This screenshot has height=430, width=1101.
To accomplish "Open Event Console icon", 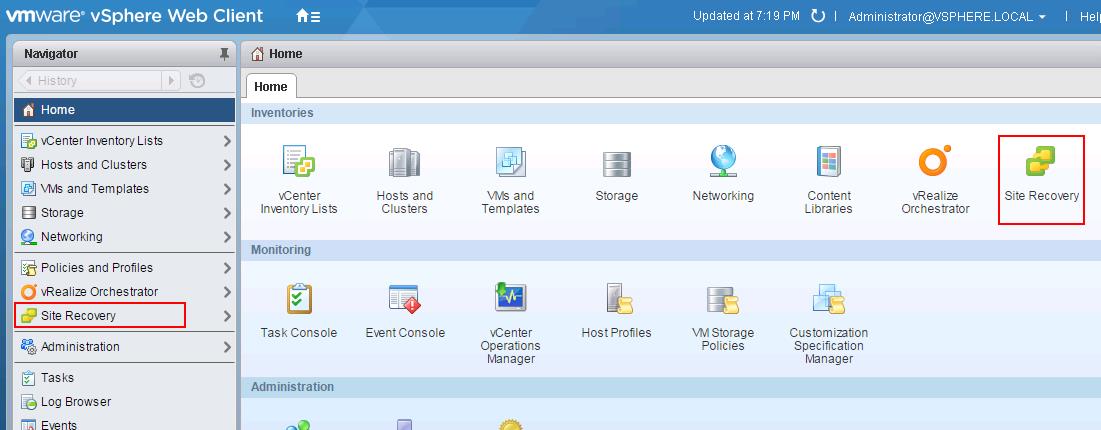I will pos(404,299).
